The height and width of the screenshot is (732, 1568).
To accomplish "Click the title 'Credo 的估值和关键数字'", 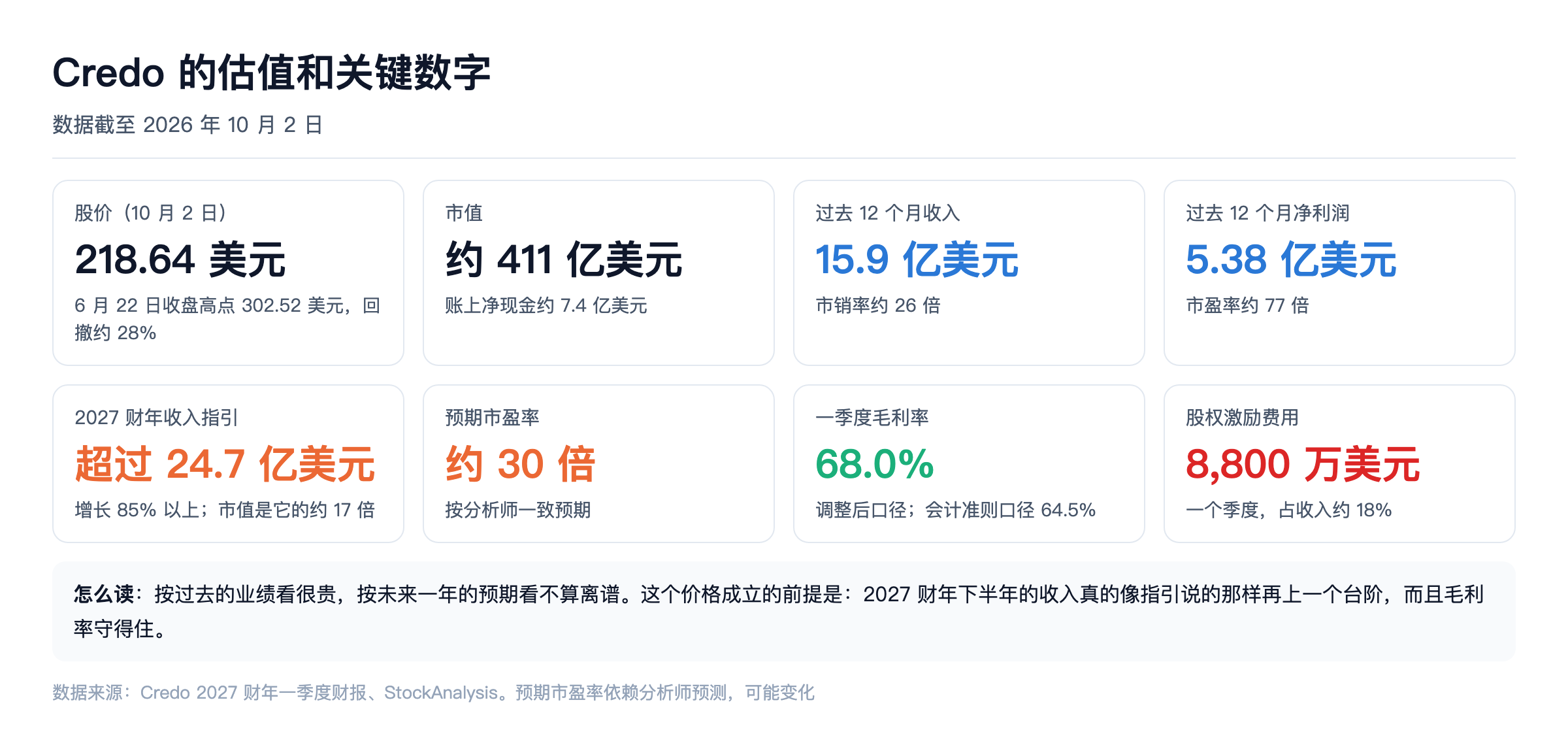I will [271, 72].
